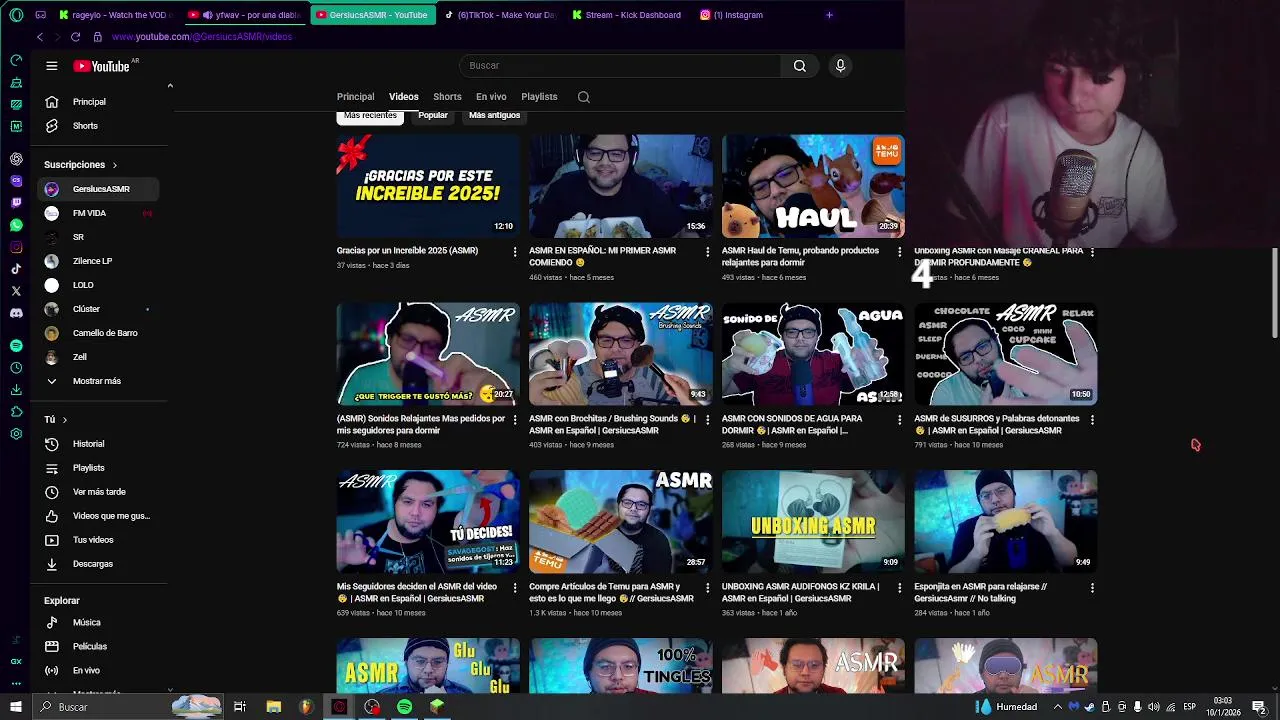Switch to the Playlists channel tab

point(539,97)
